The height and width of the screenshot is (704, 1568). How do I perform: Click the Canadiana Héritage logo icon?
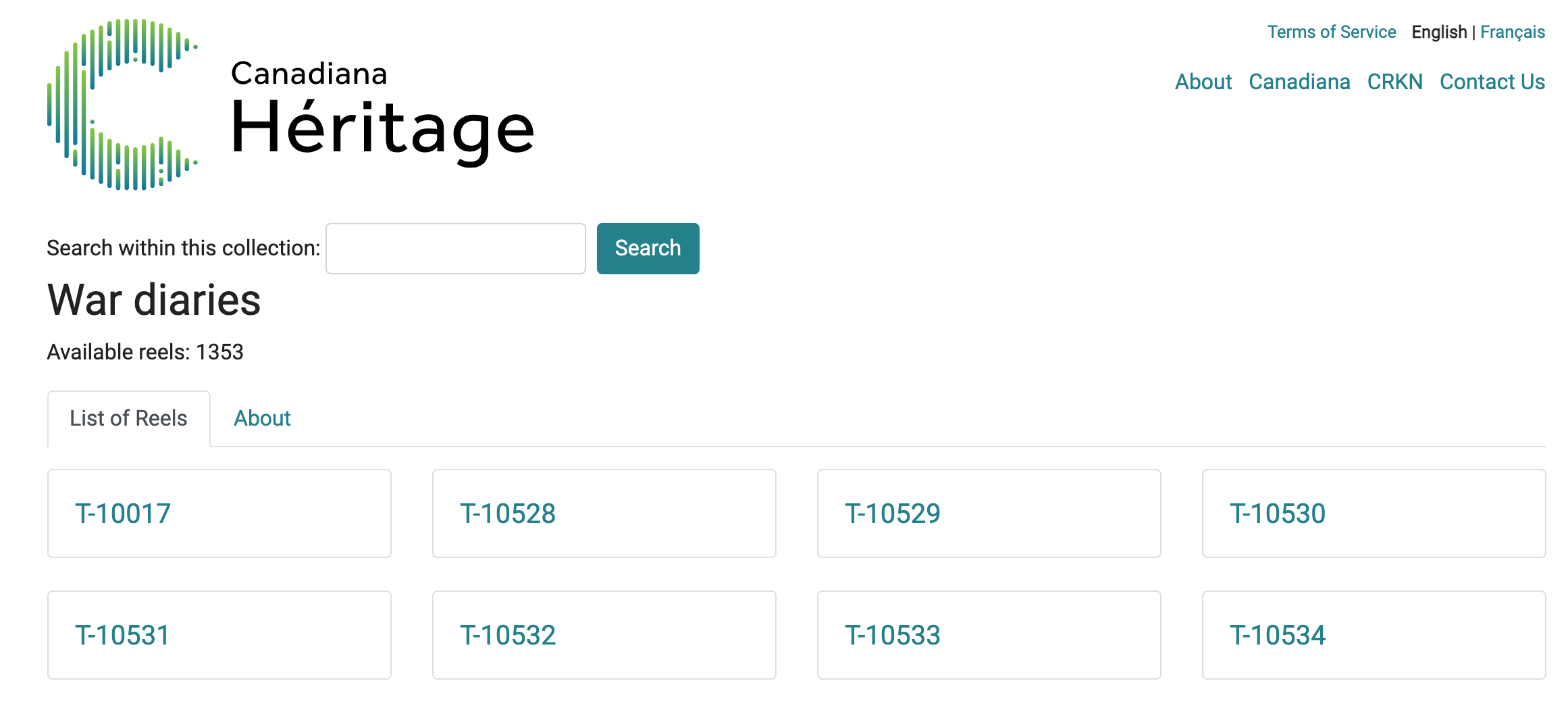122,105
